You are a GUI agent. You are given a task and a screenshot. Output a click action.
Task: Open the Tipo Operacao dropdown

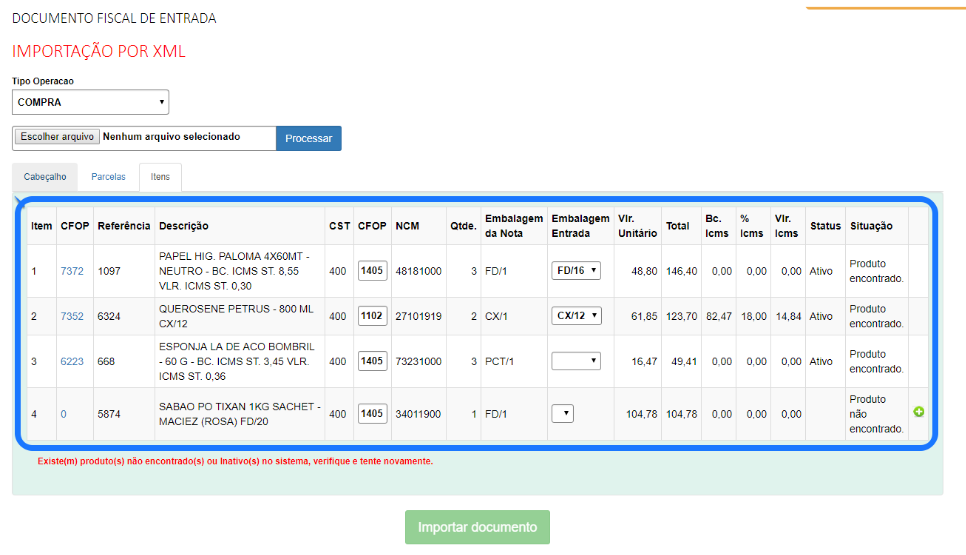coord(91,102)
